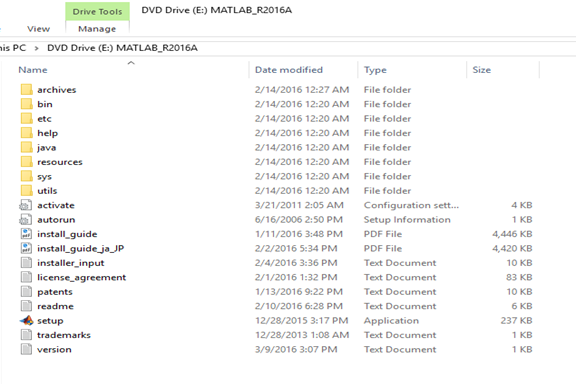This screenshot has width=576, height=384.
Task: Select the autorun file name
Action: tap(56, 219)
